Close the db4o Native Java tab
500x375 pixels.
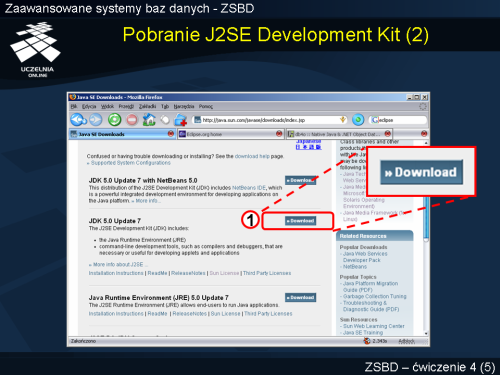tap(387, 134)
